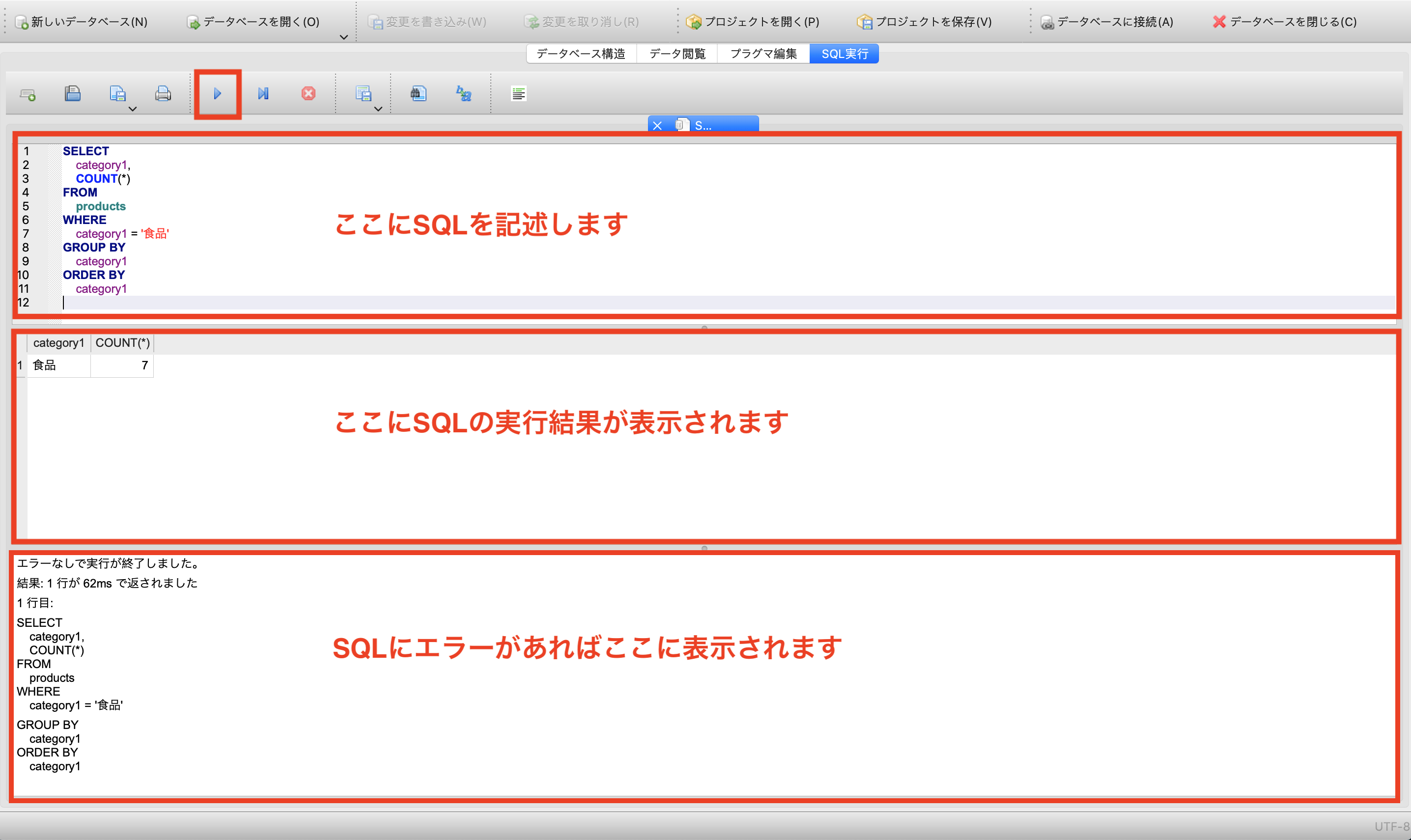Execute current line button
This screenshot has width=1411, height=840.
coord(263,93)
